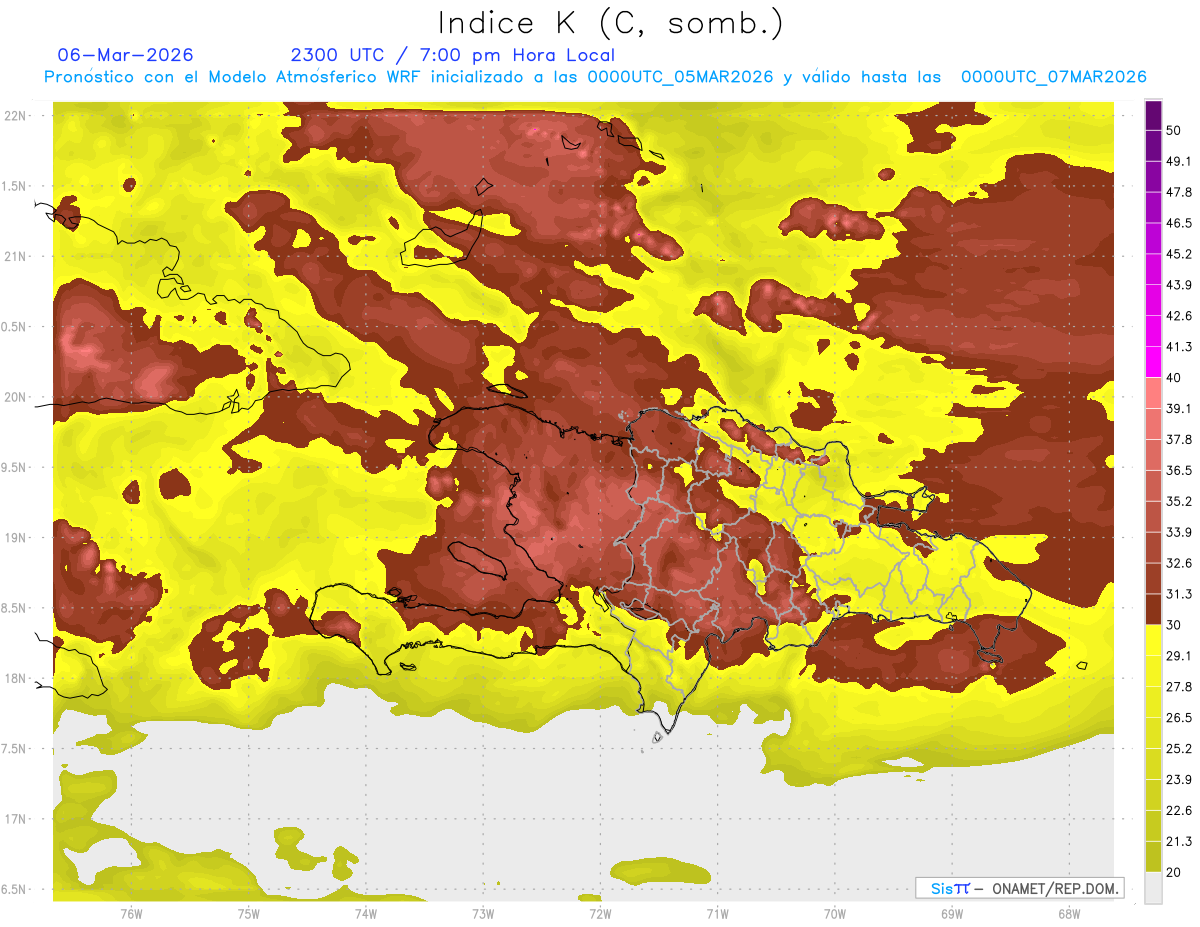Click the 21N latitude label

click(17, 256)
